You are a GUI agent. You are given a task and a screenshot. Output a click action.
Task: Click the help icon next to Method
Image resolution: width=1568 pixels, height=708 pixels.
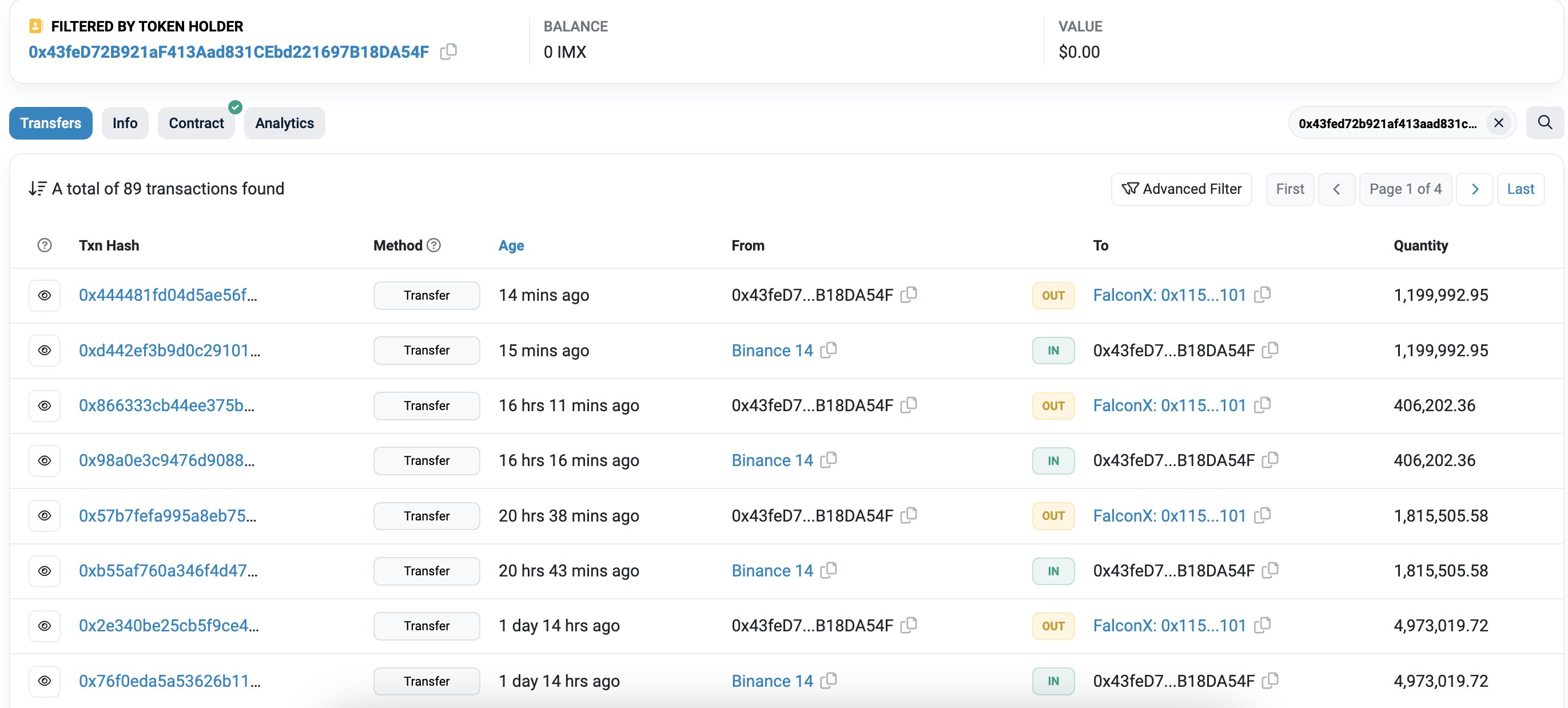(x=433, y=245)
